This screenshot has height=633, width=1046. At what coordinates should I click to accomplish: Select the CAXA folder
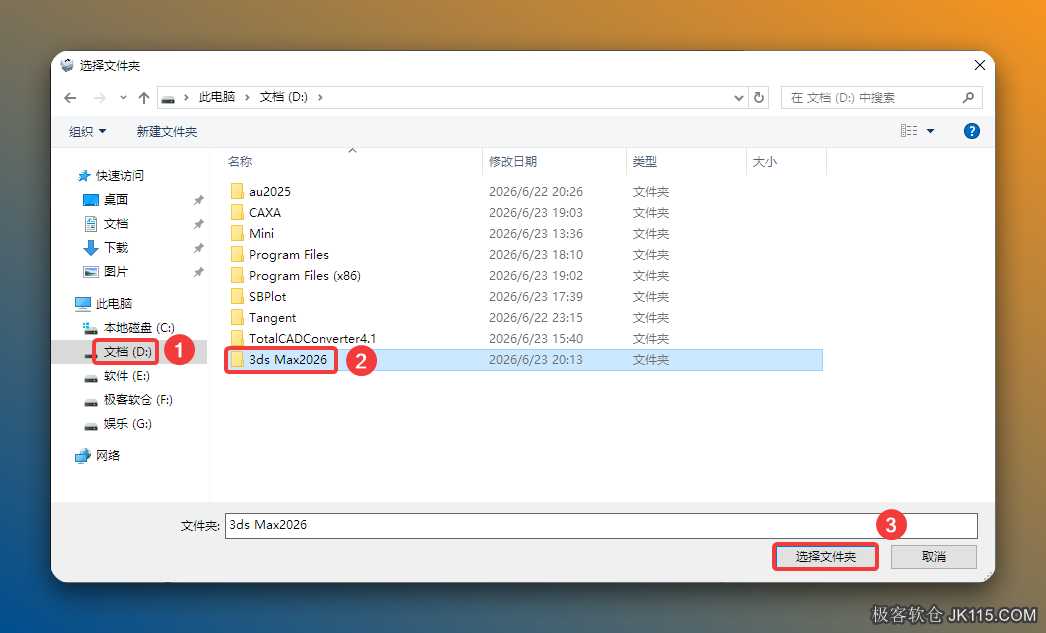[x=264, y=213]
